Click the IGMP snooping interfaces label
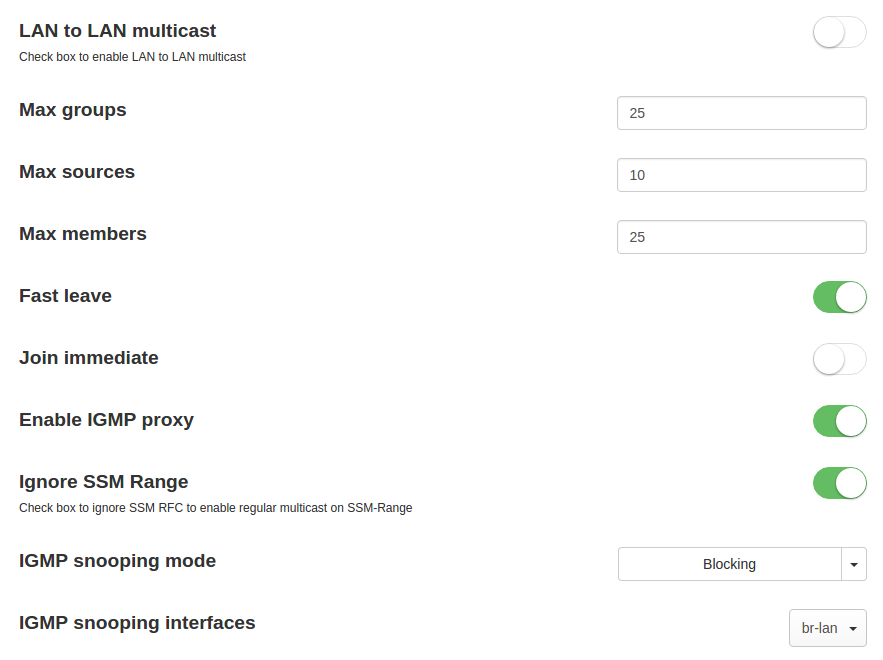 (137, 623)
